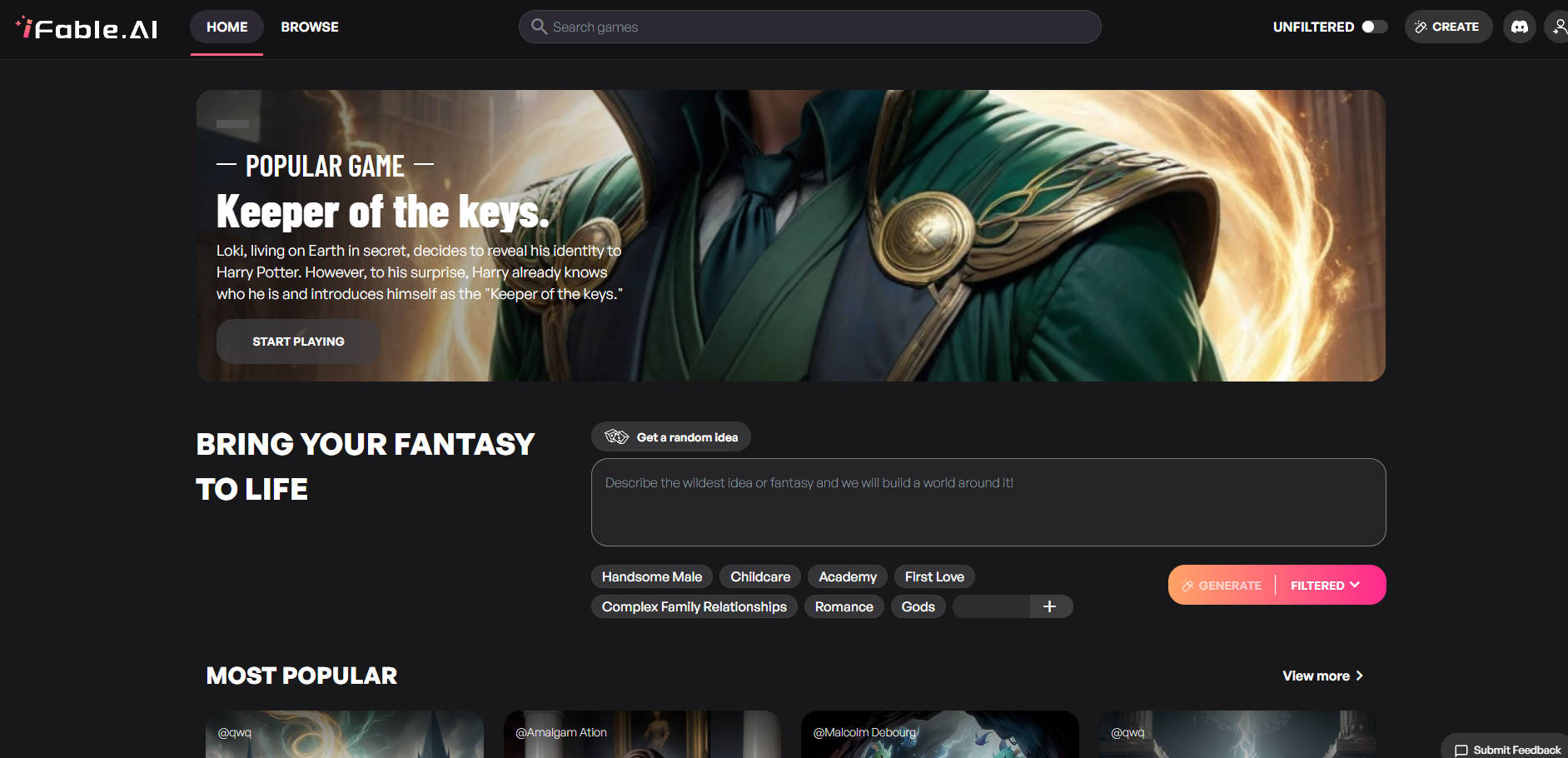Go to the Home tab

(x=226, y=27)
